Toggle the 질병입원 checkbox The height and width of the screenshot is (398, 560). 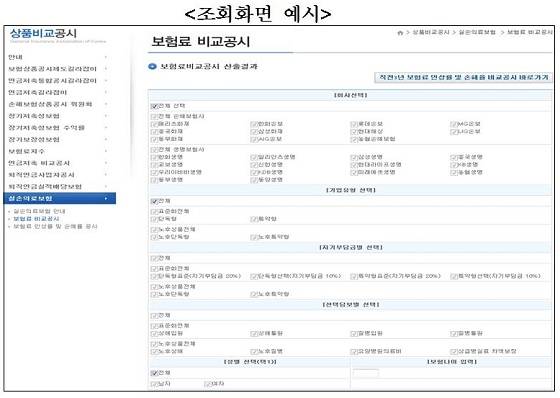[x=354, y=334]
